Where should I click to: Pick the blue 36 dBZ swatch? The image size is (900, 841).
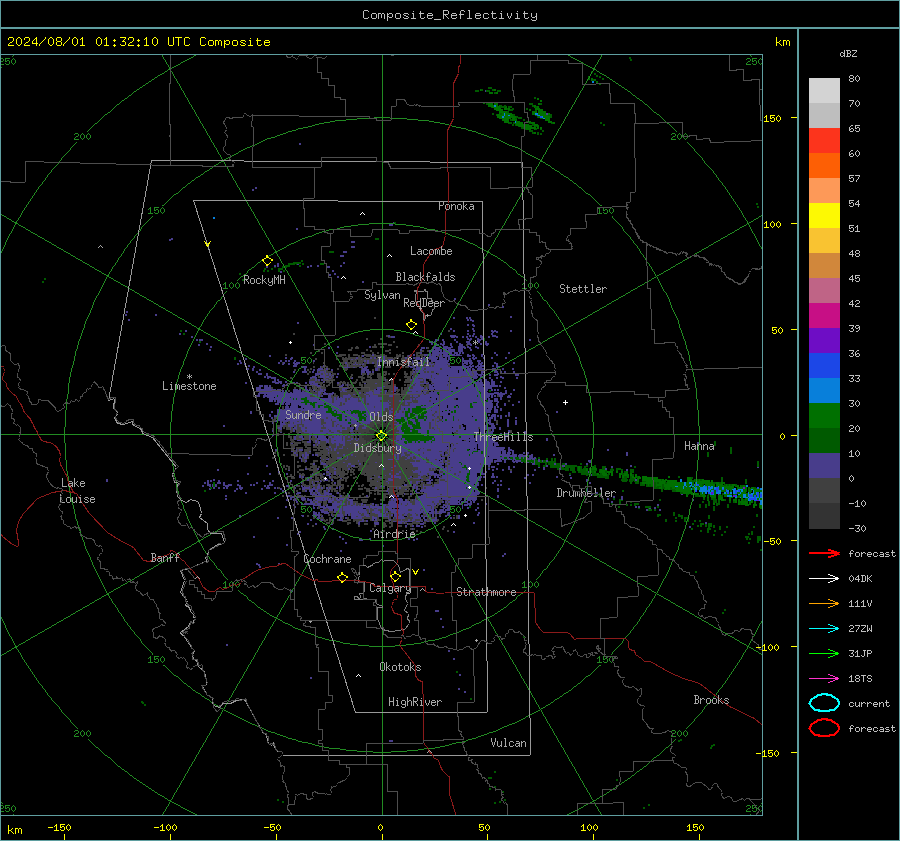824,366
